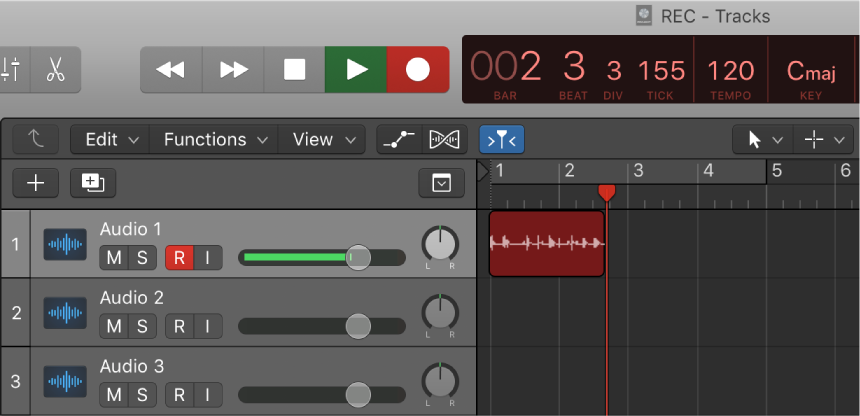Select track header number 2
The image size is (860, 416).
pos(15,313)
